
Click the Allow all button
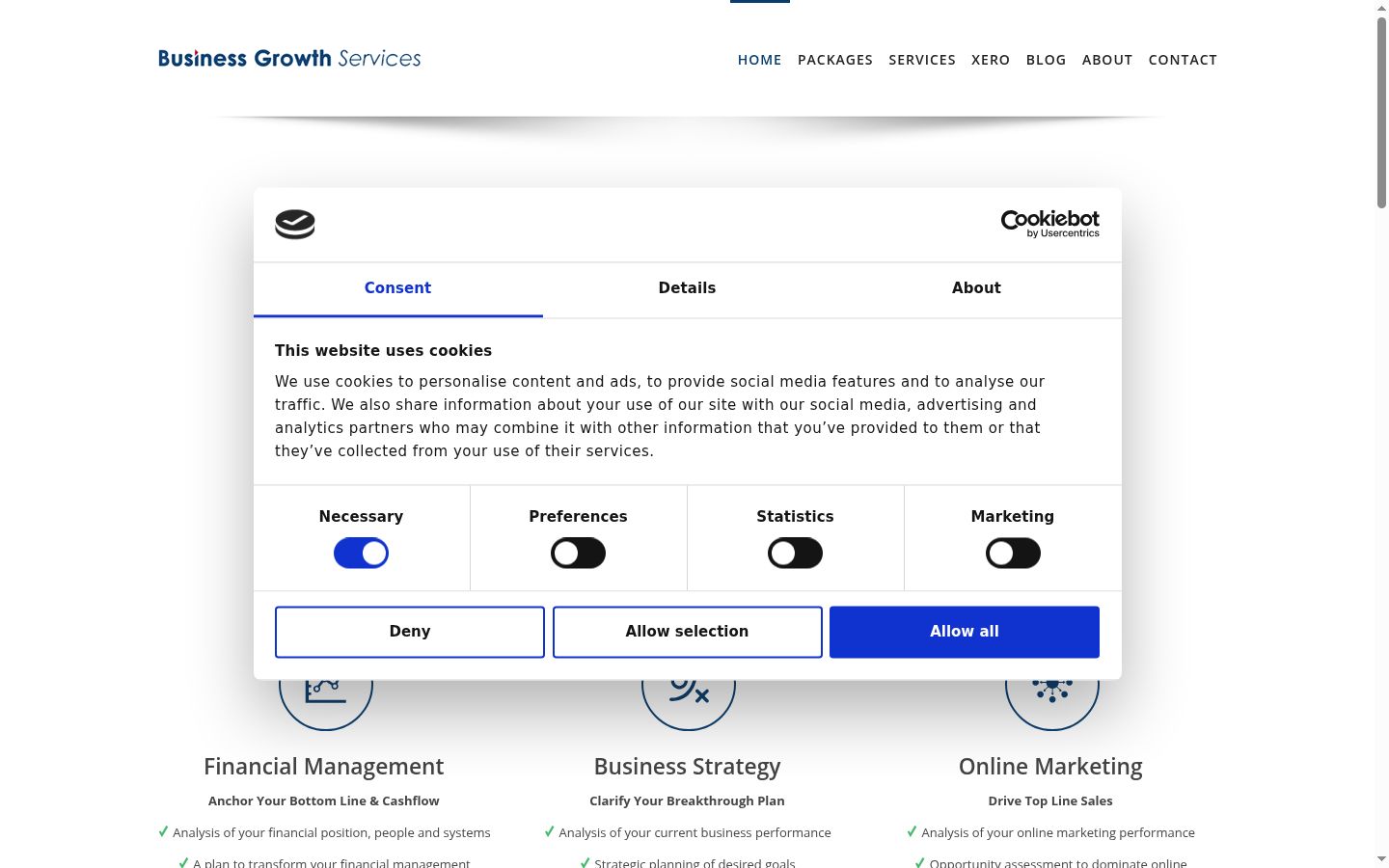tap(965, 632)
